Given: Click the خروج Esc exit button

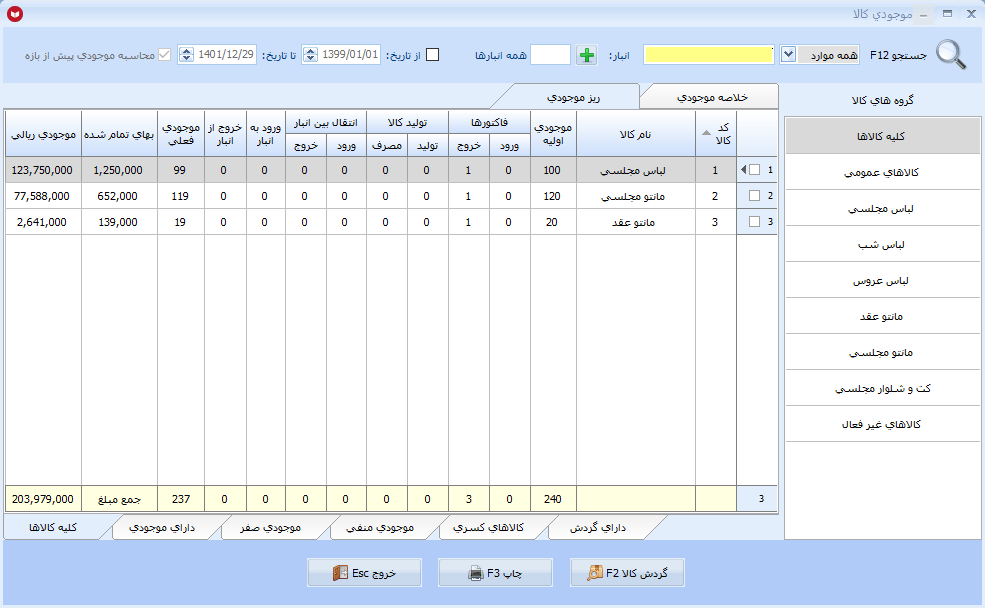Looking at the screenshot, I should point(364,573).
